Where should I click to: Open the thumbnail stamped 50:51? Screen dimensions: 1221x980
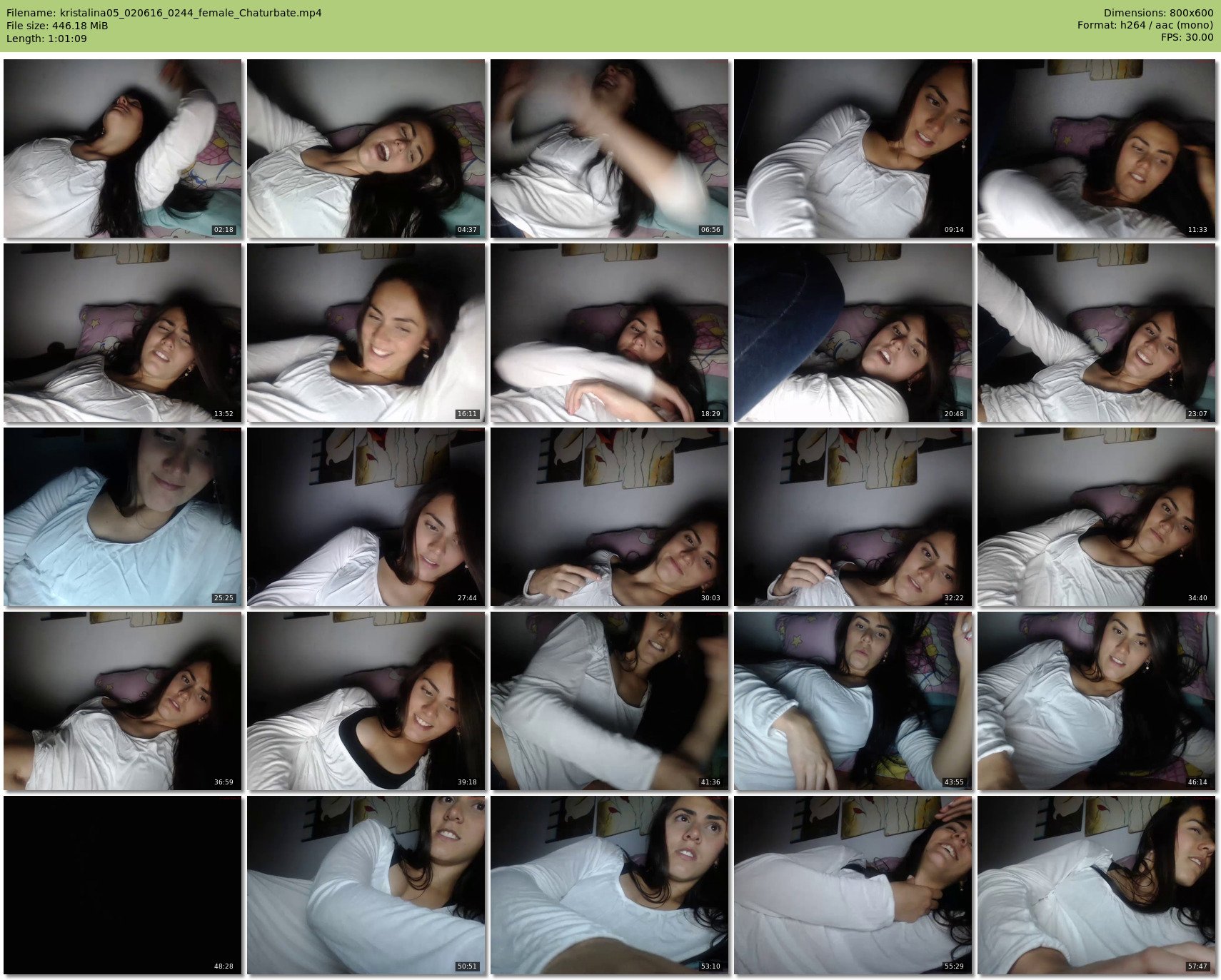coord(366,885)
